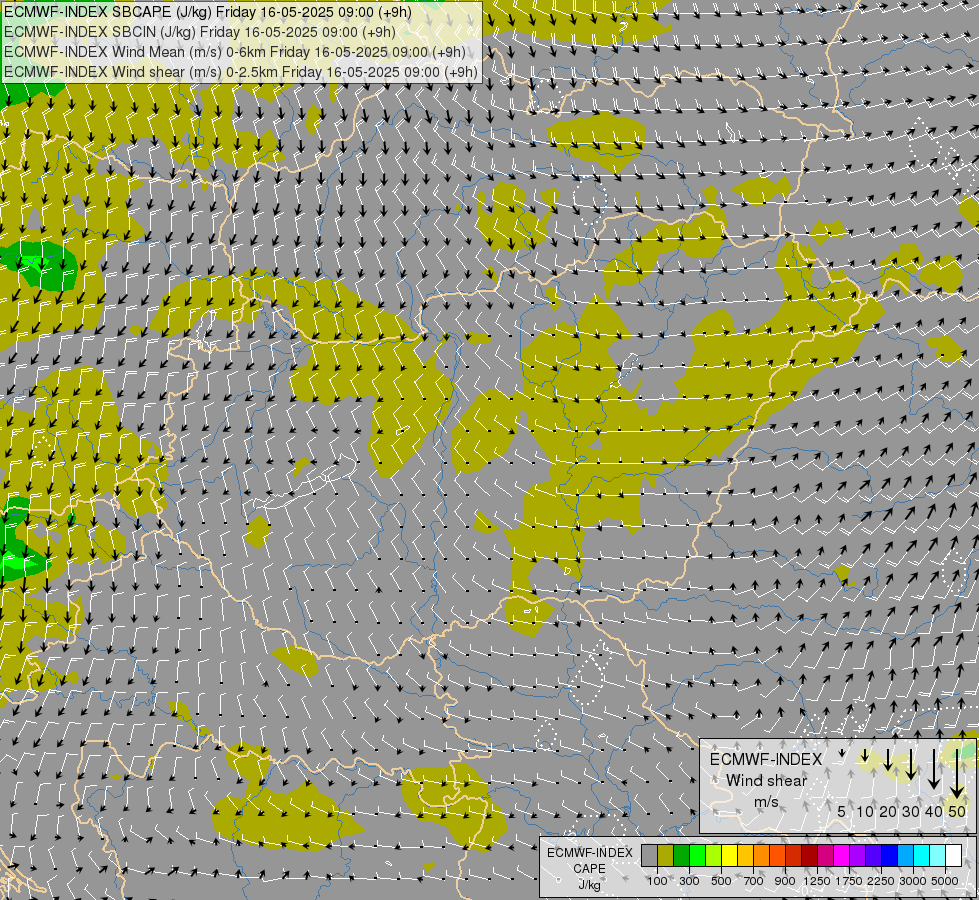Click the '5000' CAPE scale value
This screenshot has height=900, width=979.
pos(945,881)
